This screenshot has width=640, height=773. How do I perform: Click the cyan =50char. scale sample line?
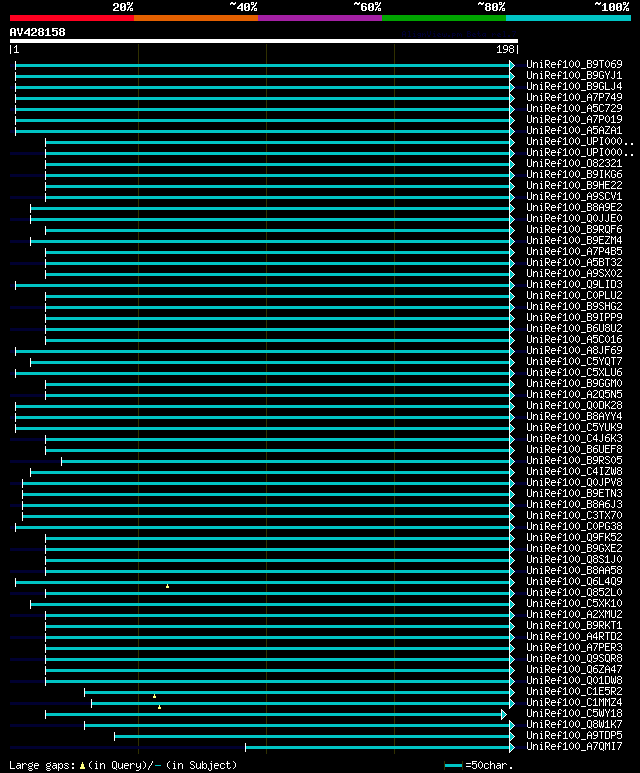453,766
